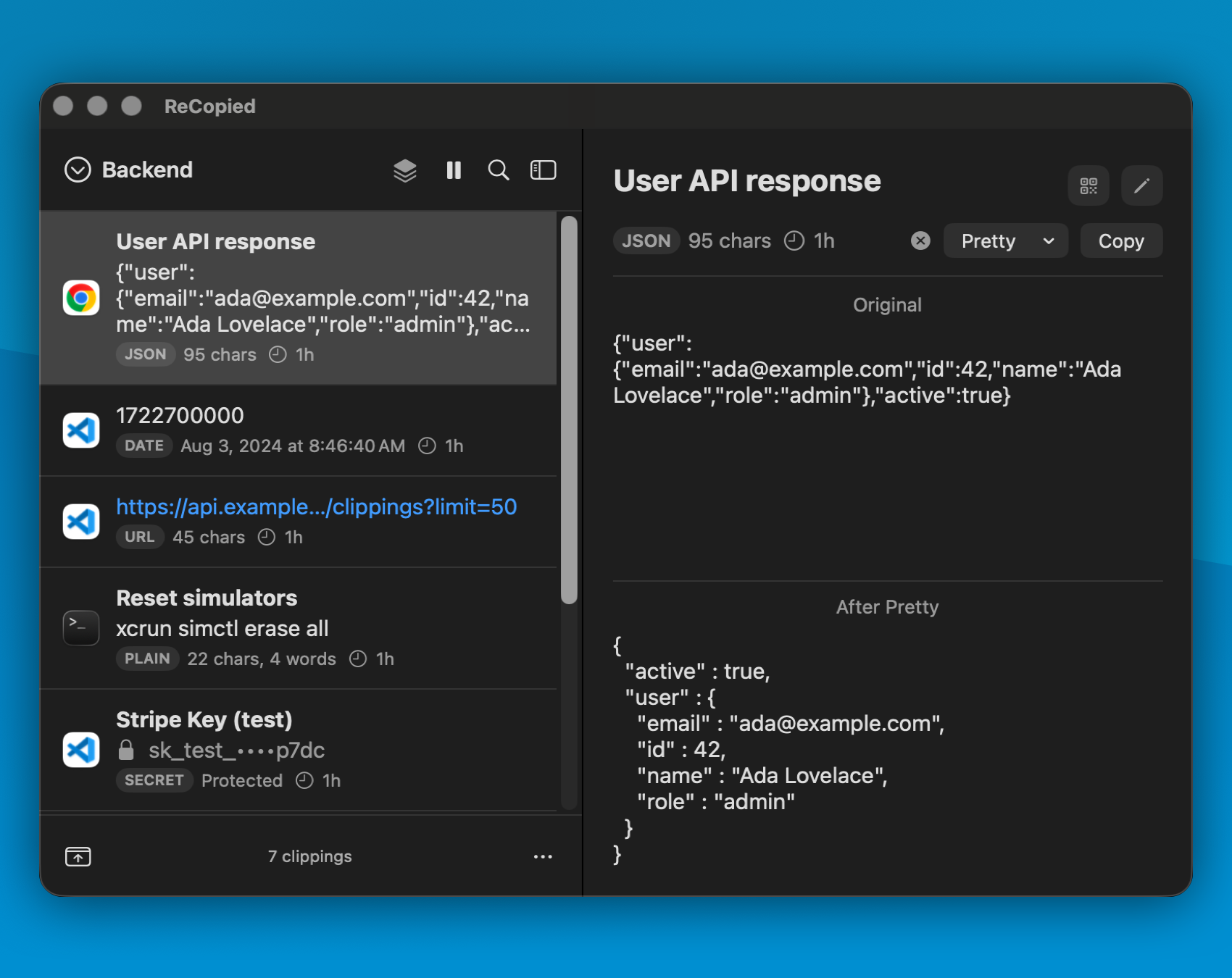Click the 7 clippings status text
1232x978 pixels.
[x=310, y=856]
